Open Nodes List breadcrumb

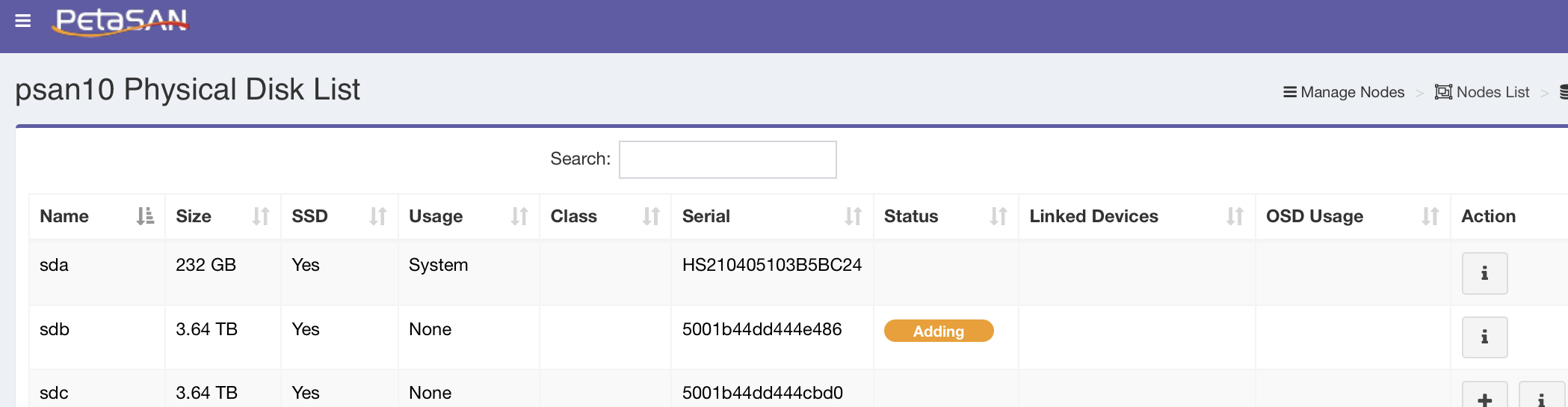1482,92
